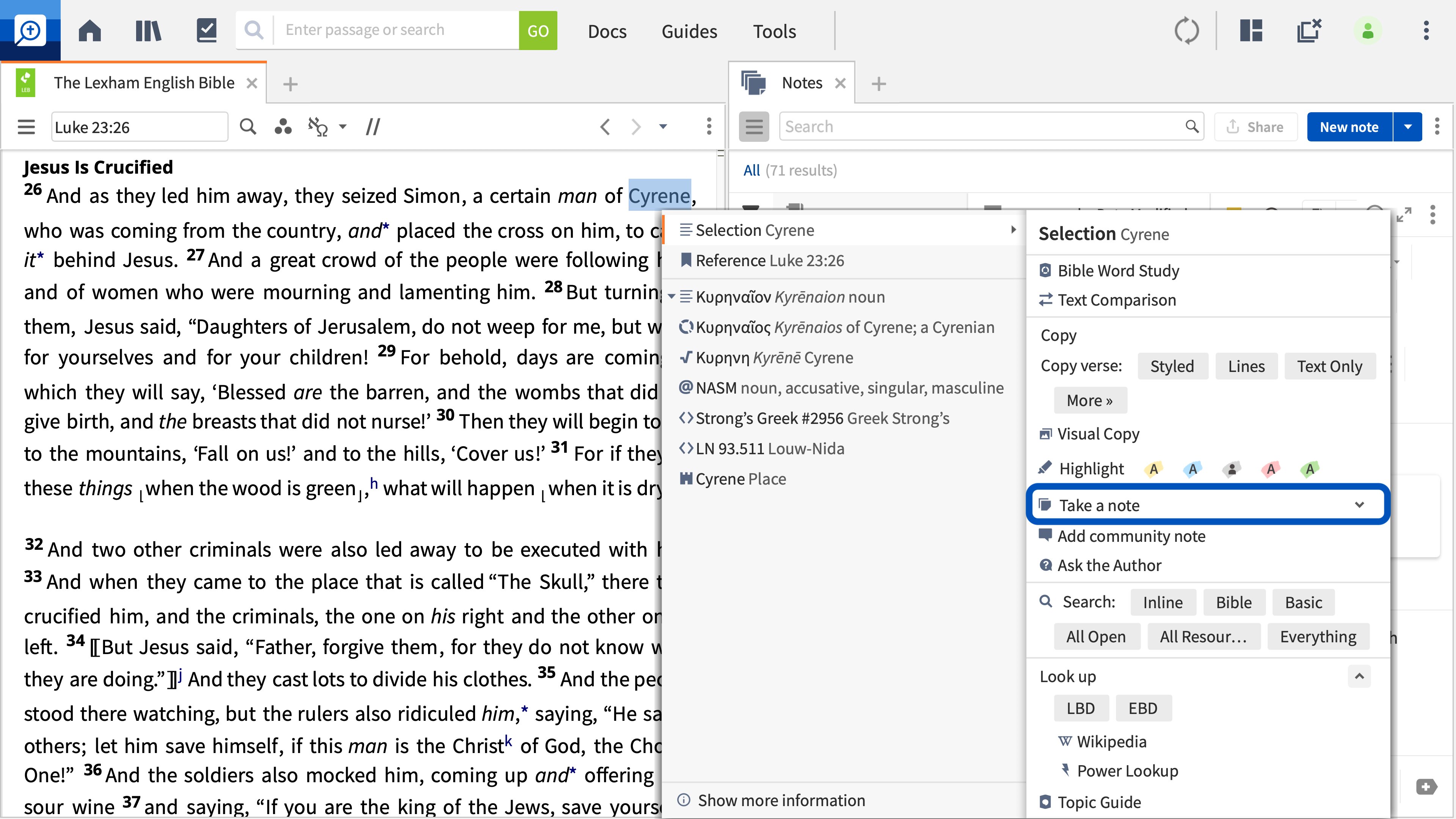The height and width of the screenshot is (819, 1456).
Task: Click the sync refresh icon
Action: [x=1186, y=30]
